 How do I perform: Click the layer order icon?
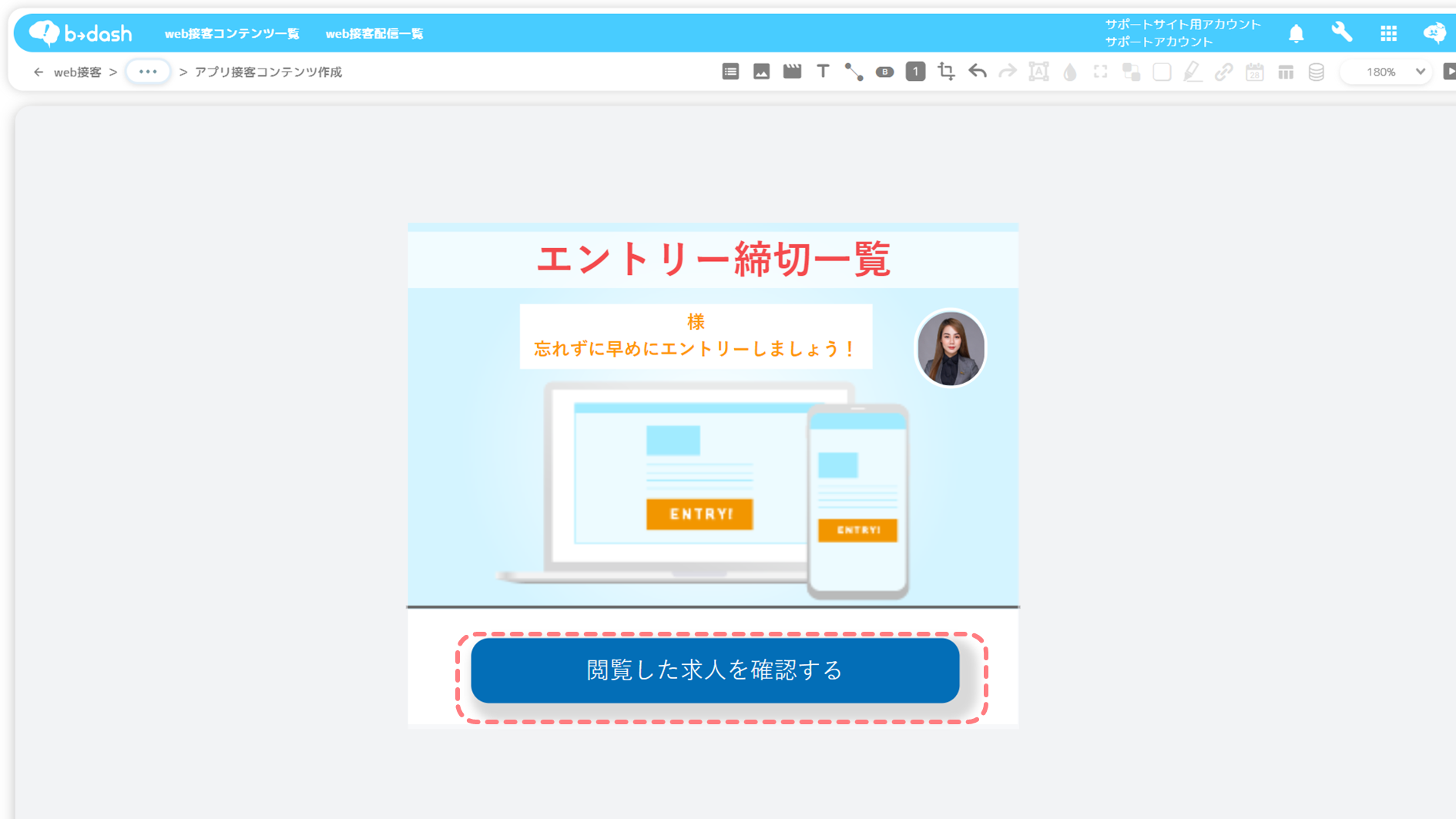click(1131, 72)
